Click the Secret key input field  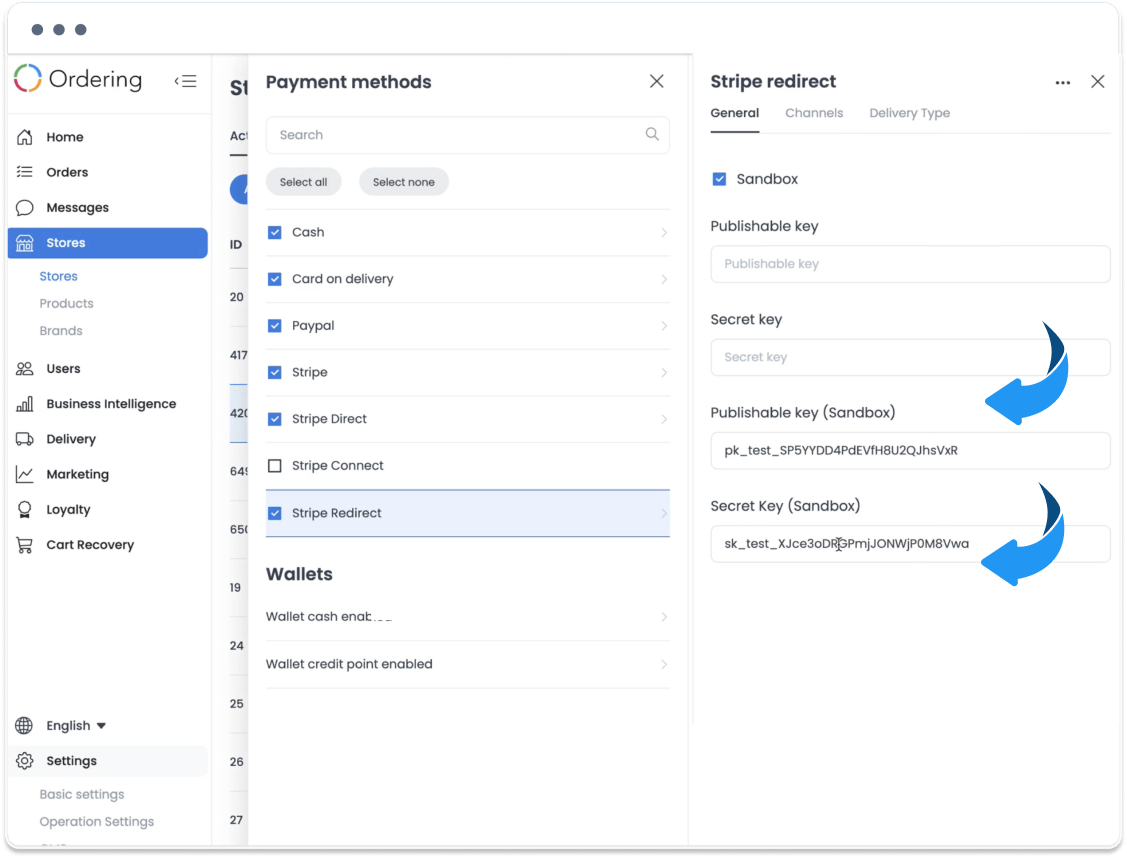[x=910, y=357]
